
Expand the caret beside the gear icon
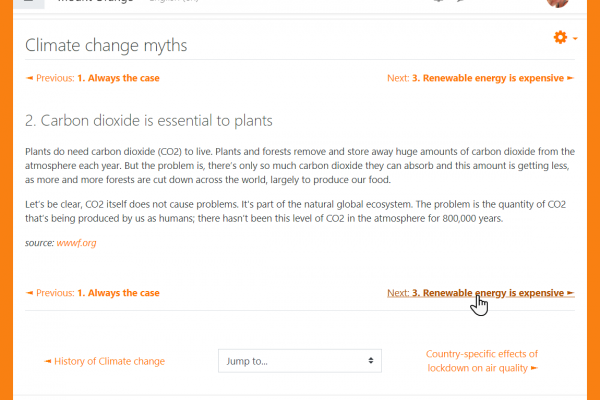click(575, 38)
